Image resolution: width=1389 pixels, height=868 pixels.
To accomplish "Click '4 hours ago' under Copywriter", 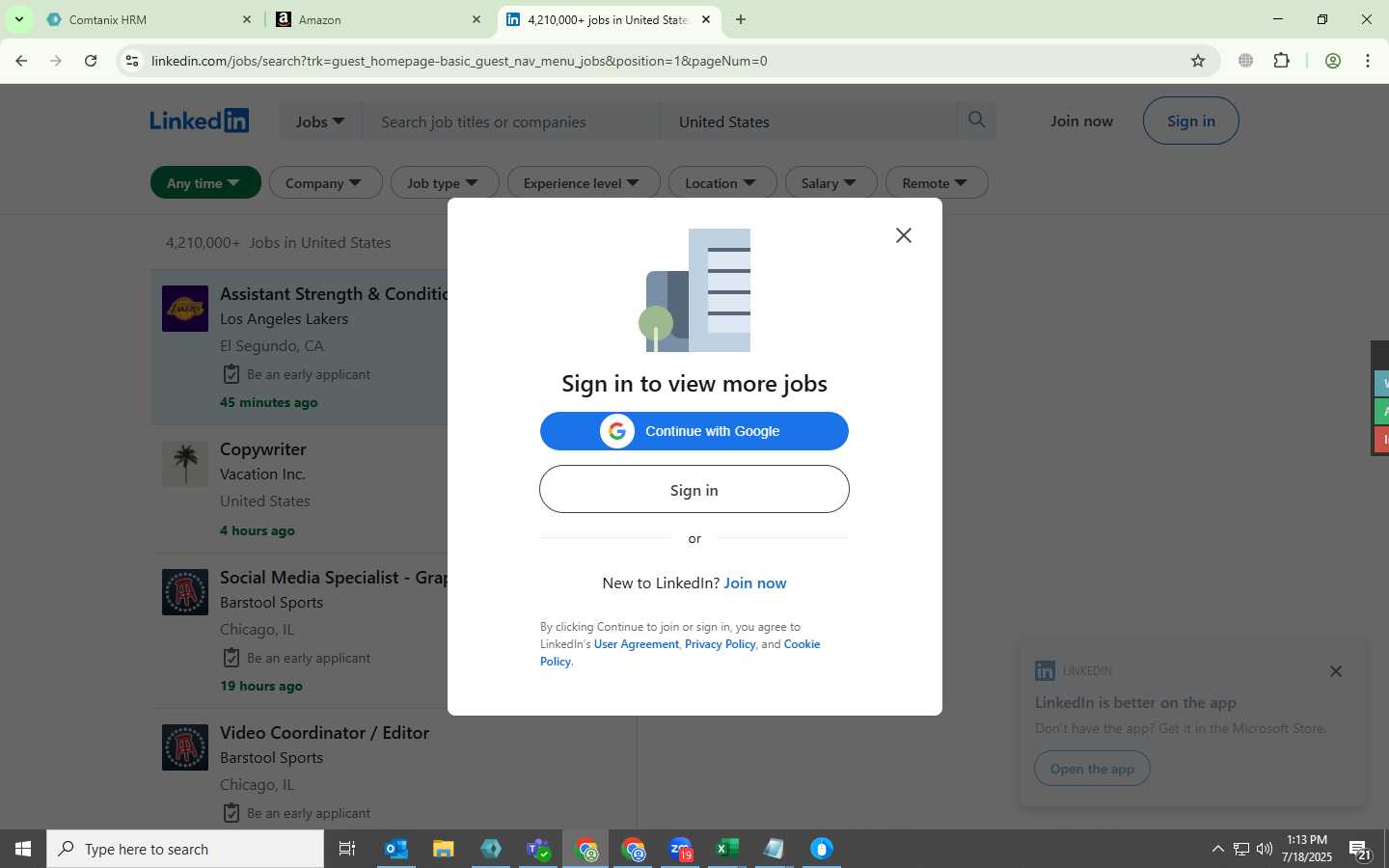I will click(258, 530).
